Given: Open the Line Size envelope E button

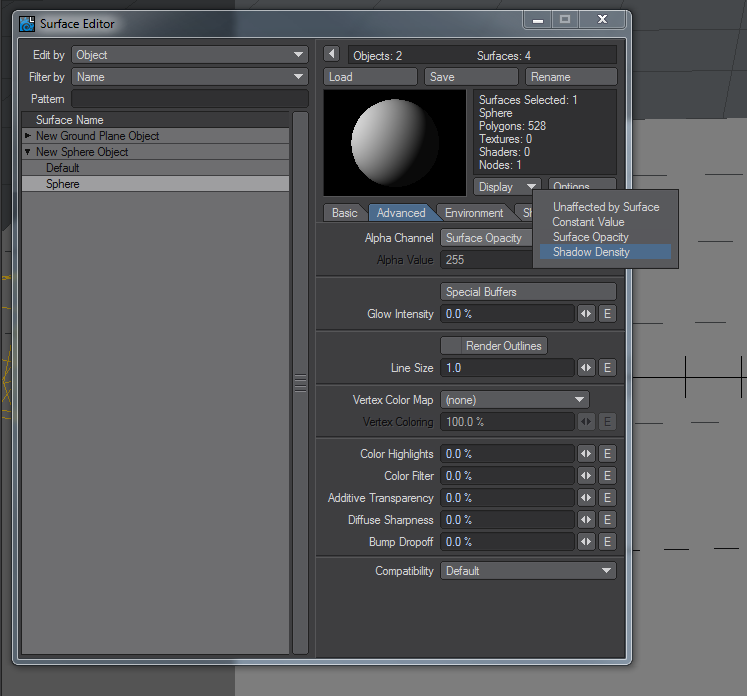Looking at the screenshot, I should tap(607, 368).
